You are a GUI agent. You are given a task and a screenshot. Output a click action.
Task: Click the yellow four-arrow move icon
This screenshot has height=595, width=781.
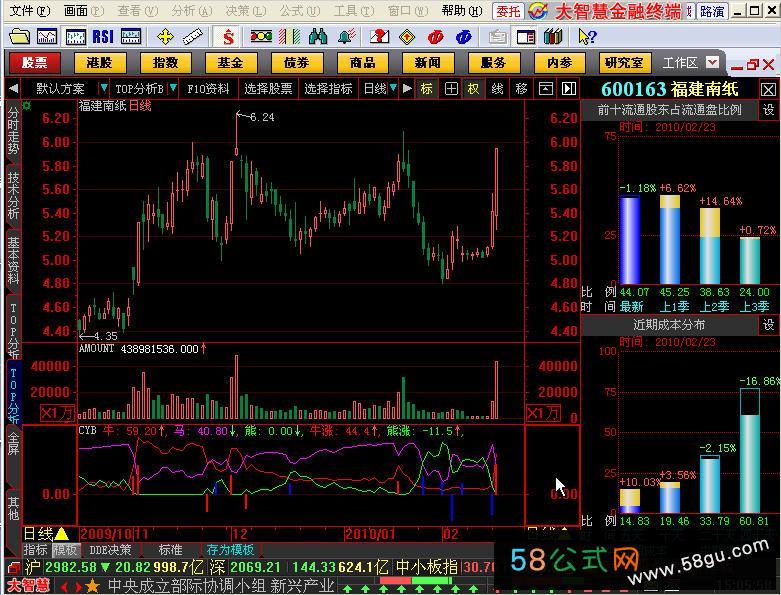[165, 36]
